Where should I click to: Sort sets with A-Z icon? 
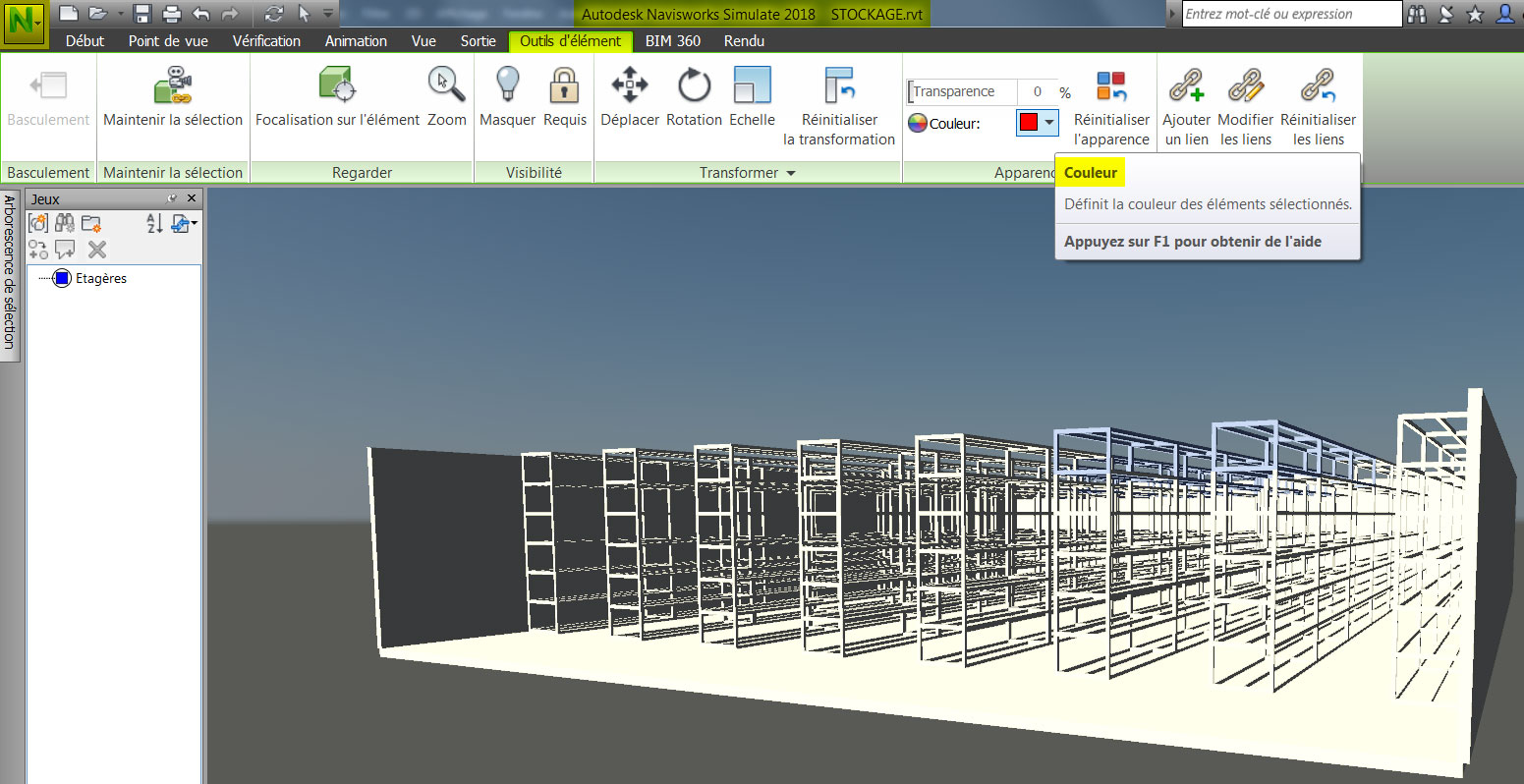154,224
